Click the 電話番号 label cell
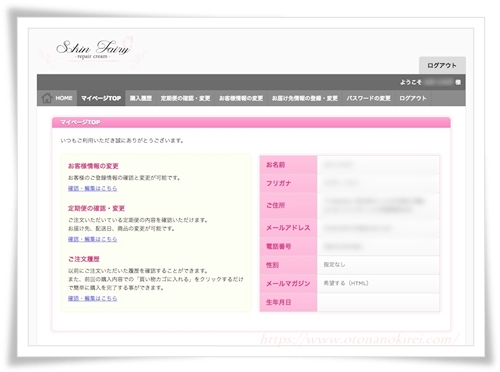Screen dimensions: 500x372 coord(288,246)
